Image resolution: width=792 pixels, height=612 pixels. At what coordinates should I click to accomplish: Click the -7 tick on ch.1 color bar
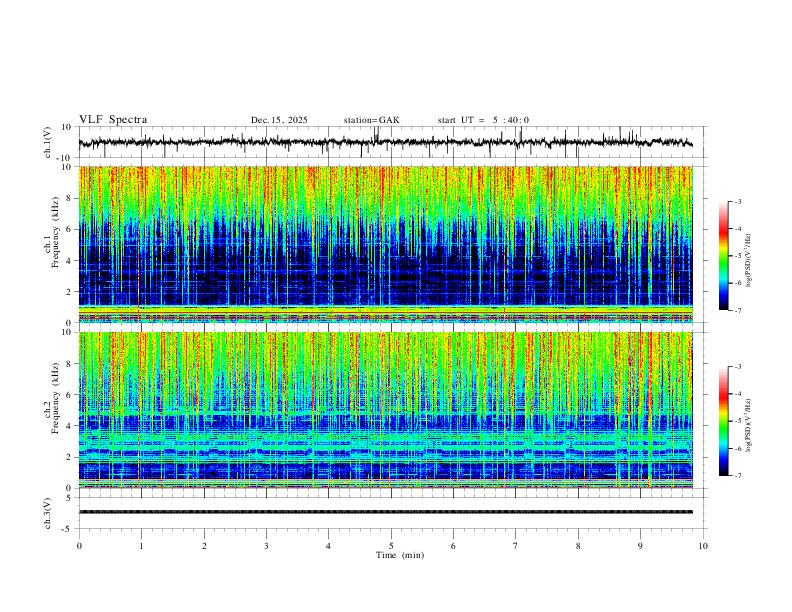coord(737,310)
